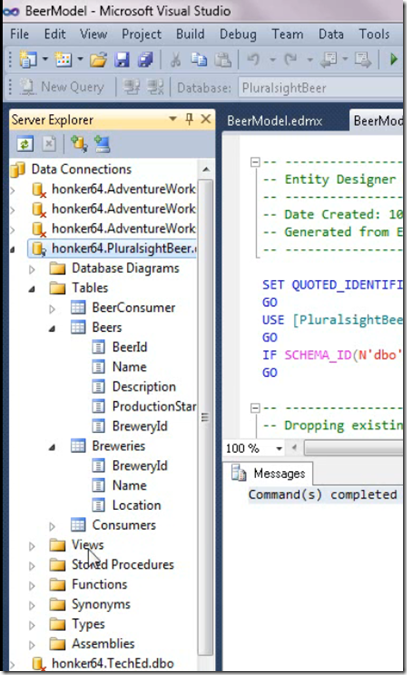Collapse the honker64.PluralsightBeer connection node
Image resolution: width=407 pixels, height=675 pixels.
coord(13,250)
